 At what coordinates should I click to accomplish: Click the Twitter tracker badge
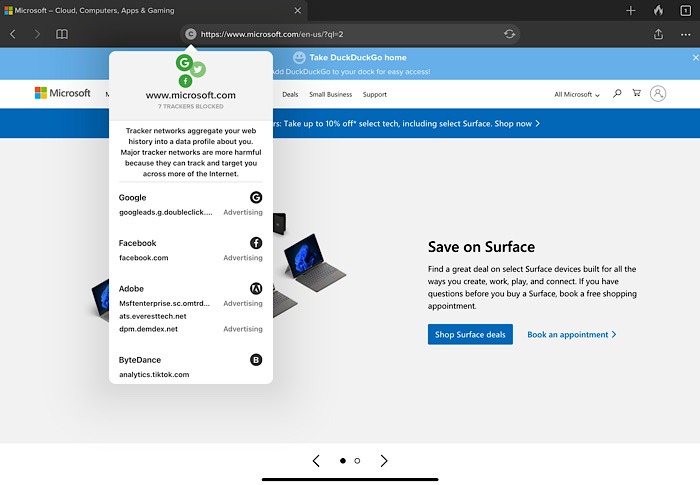198,69
